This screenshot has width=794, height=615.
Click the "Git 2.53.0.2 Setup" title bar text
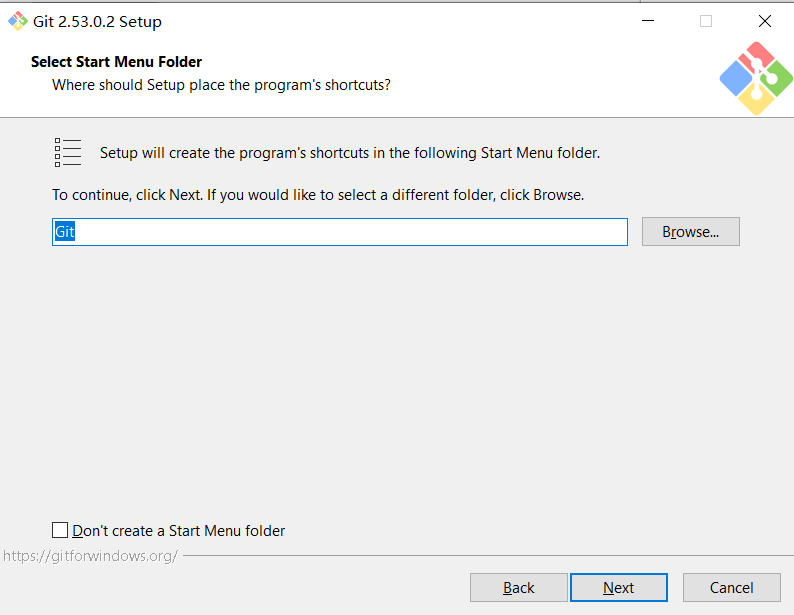pos(97,21)
